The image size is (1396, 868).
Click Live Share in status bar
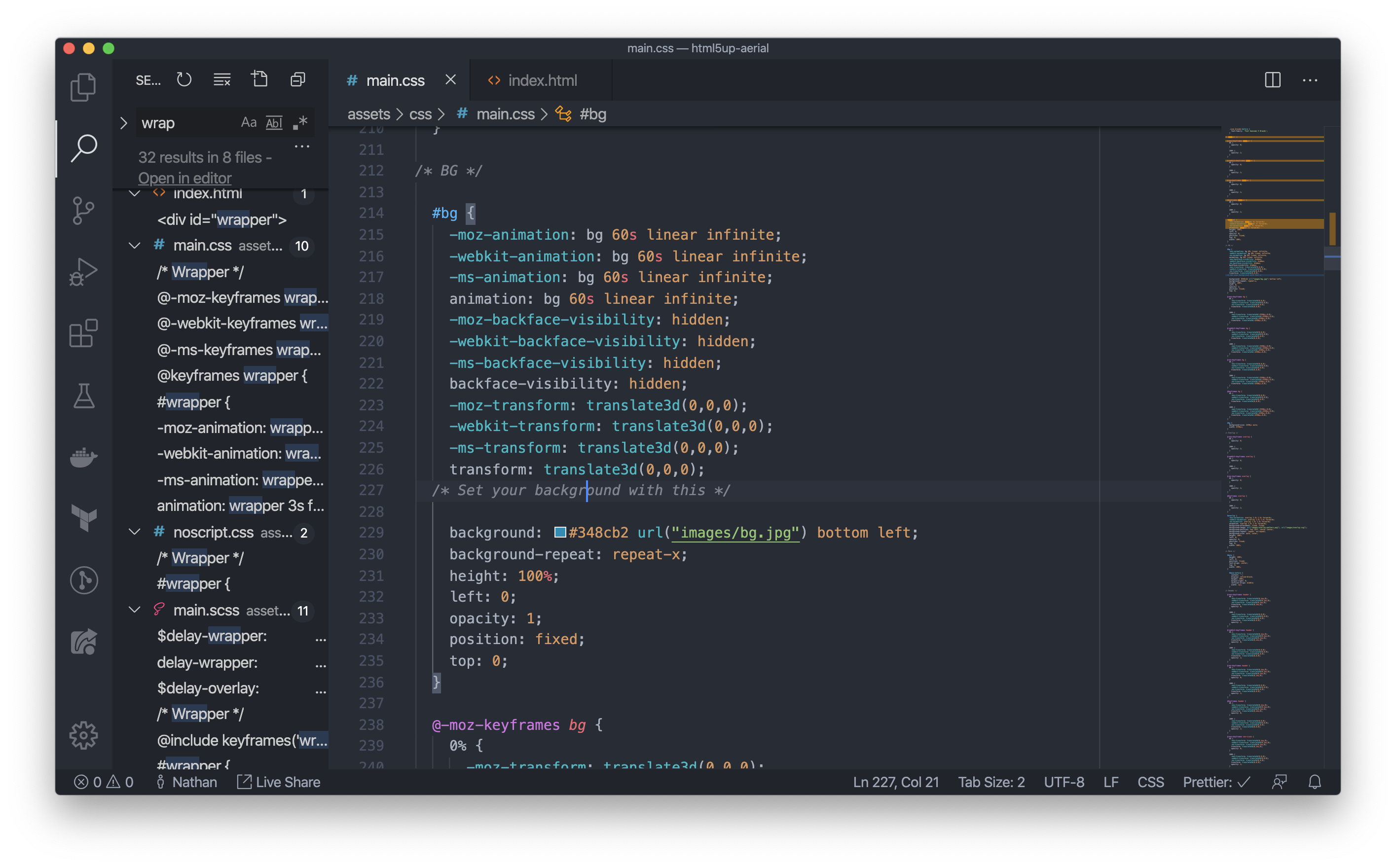279,782
